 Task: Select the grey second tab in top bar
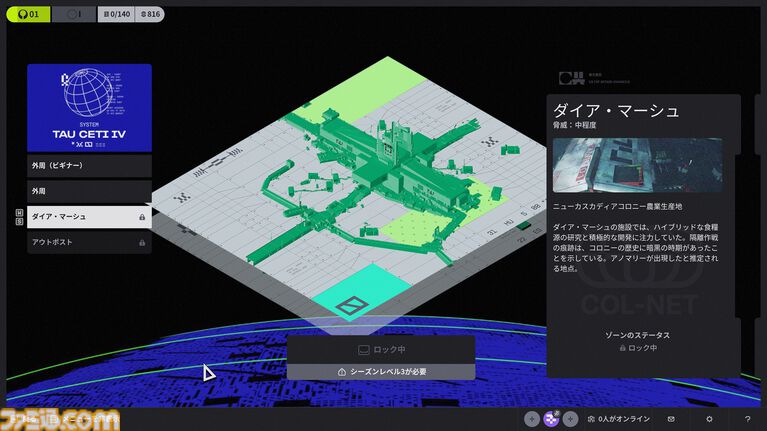(x=72, y=14)
